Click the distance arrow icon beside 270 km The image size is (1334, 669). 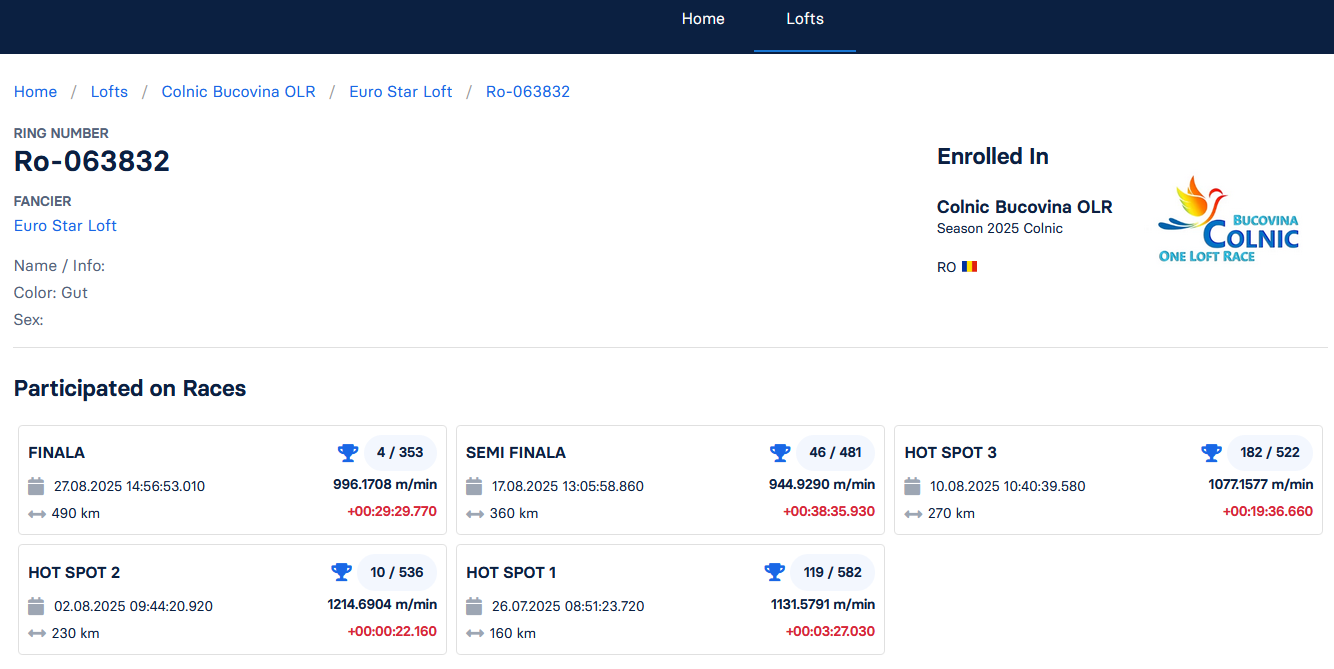pos(913,514)
